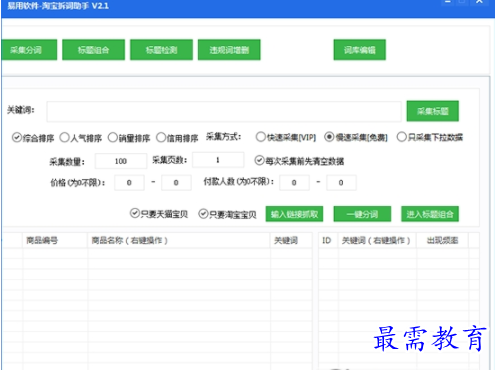Click the maximum price input field
Viewport: 495px width, 370px height.
[x=176, y=183]
